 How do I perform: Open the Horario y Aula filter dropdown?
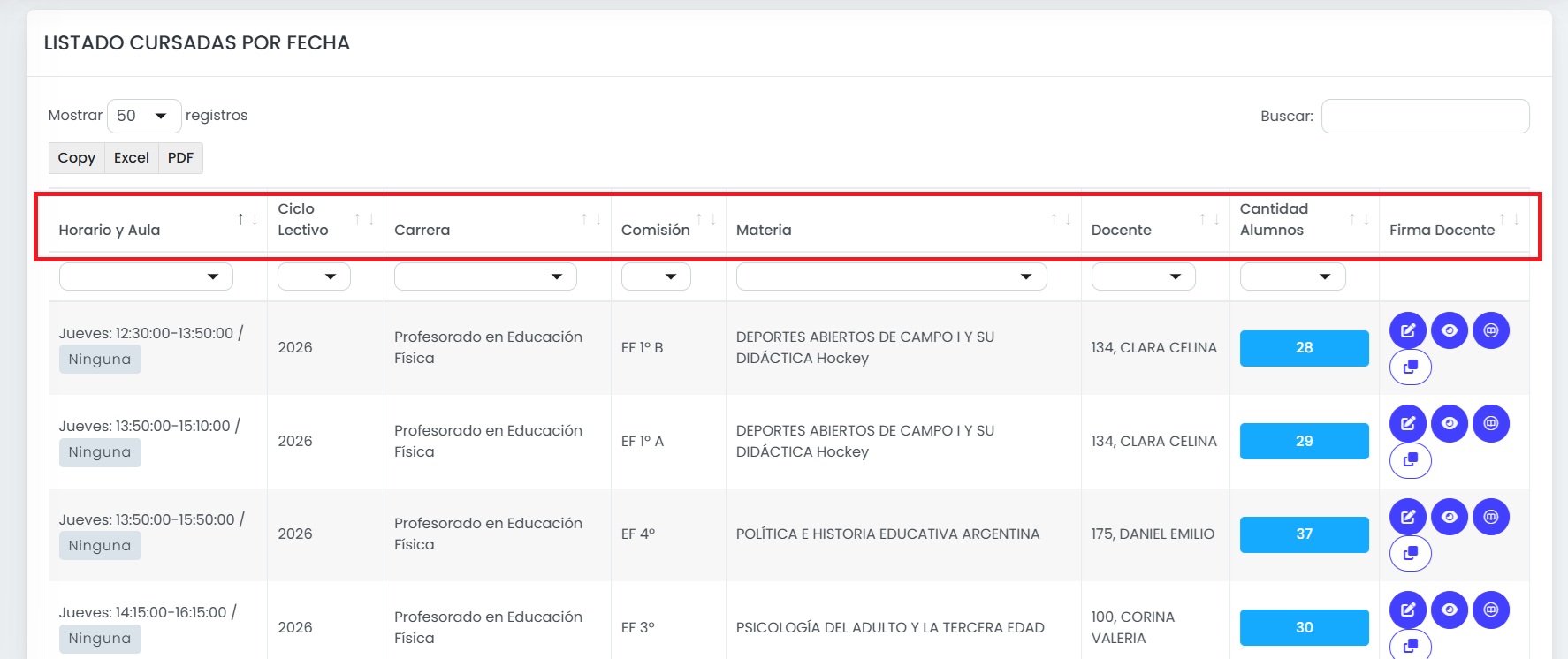pyautogui.click(x=146, y=276)
